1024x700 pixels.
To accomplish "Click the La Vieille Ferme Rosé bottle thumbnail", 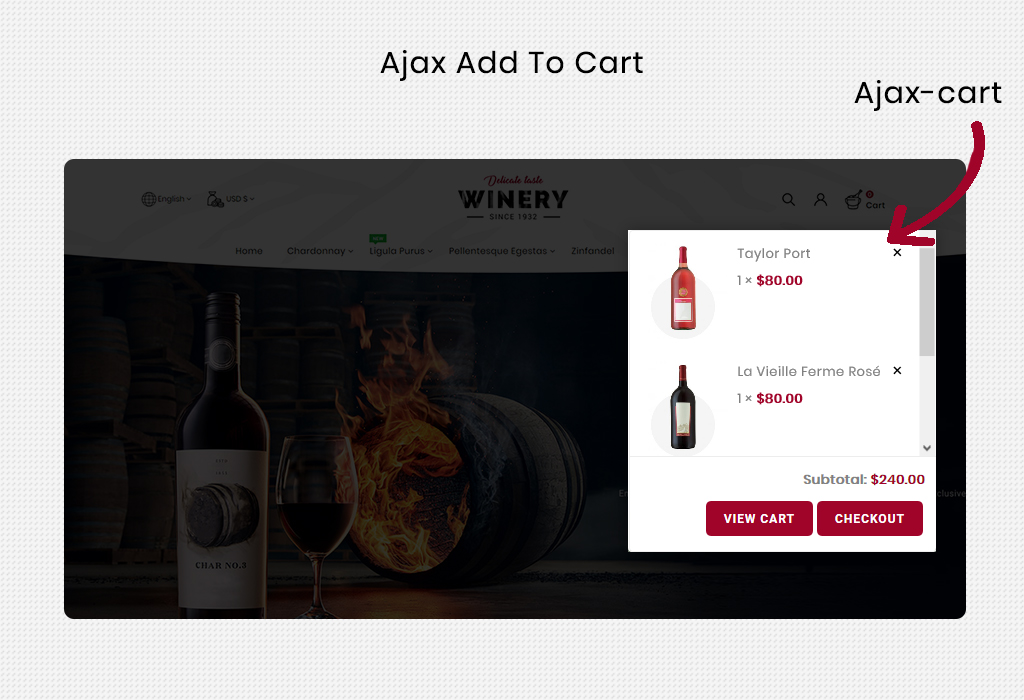I will point(683,407).
